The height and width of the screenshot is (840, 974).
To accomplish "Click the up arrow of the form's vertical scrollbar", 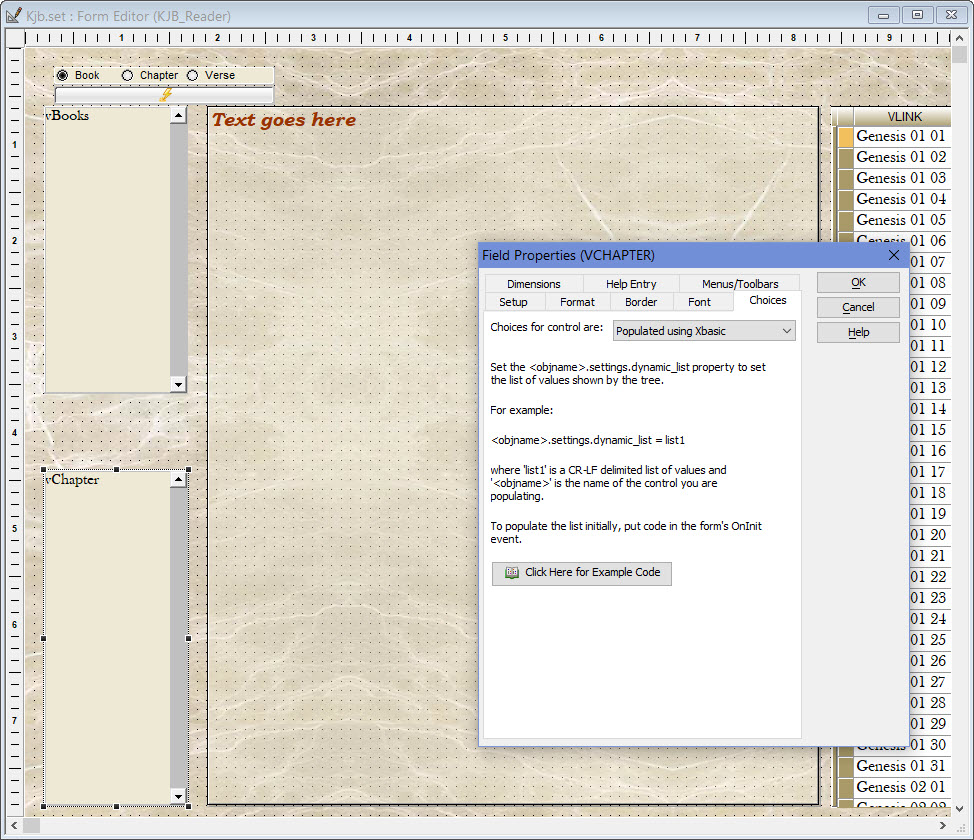I will point(960,38).
